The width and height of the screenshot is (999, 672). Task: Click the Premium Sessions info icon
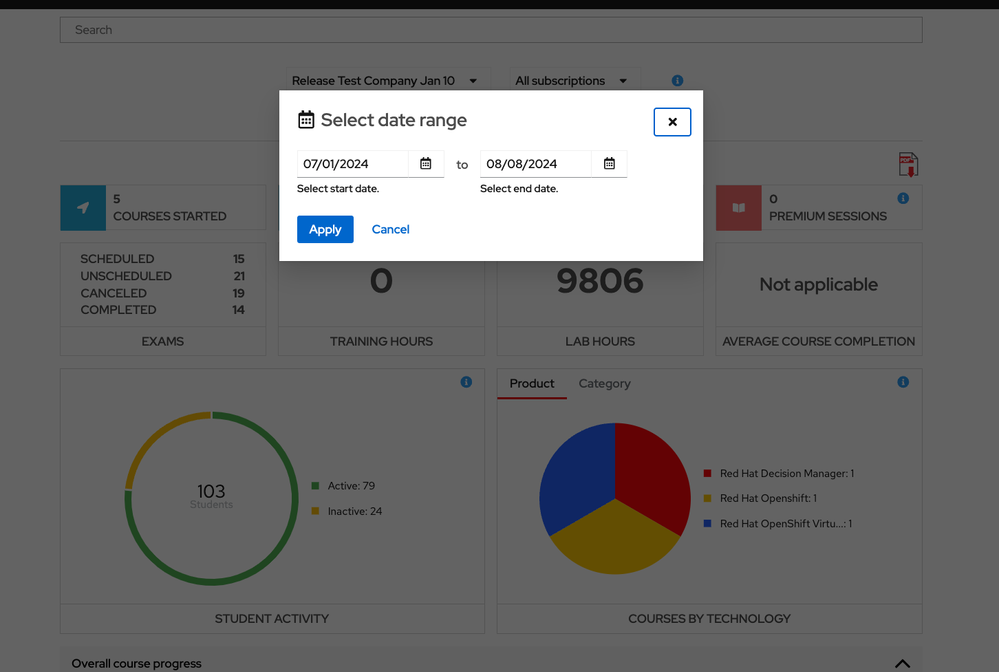click(903, 199)
